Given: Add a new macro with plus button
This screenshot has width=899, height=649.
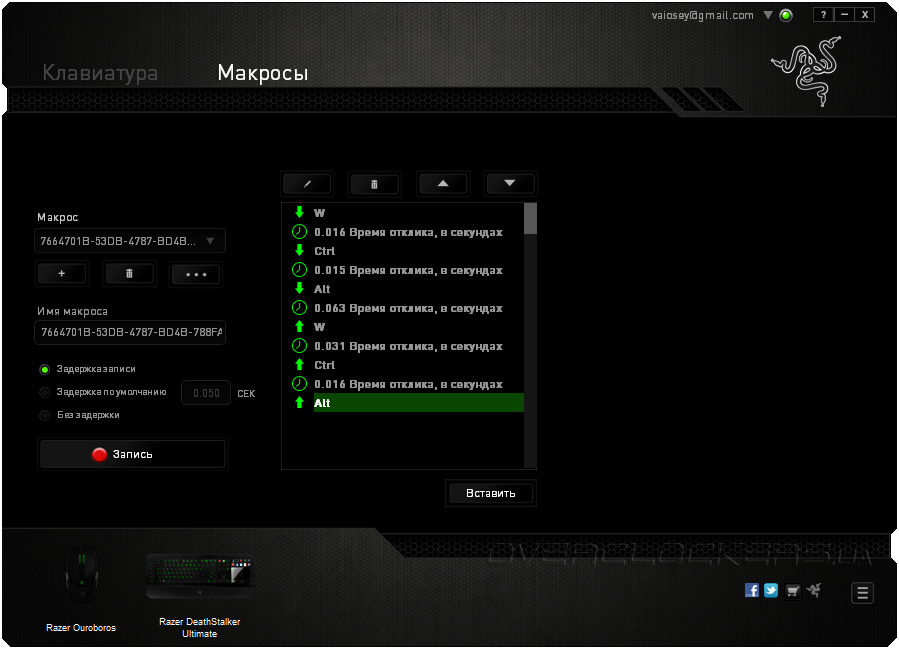Looking at the screenshot, I should pyautogui.click(x=62, y=273).
